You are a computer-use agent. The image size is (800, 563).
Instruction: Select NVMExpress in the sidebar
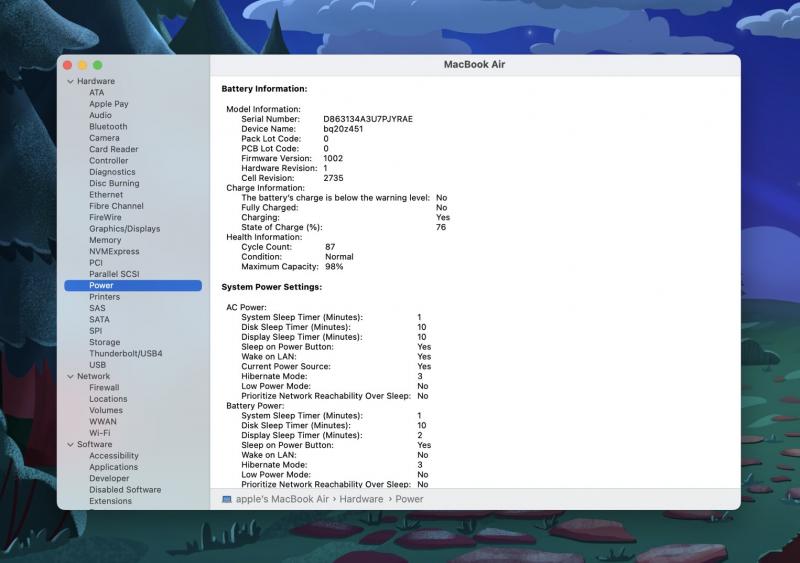[114, 251]
